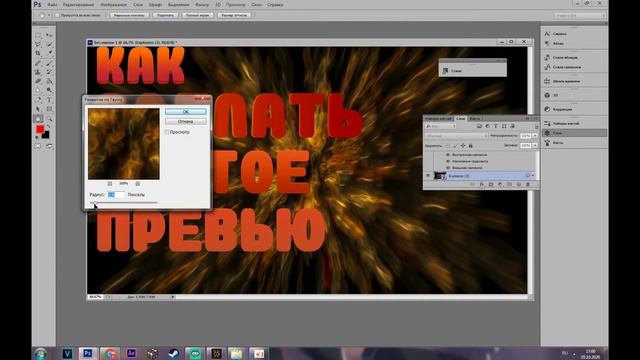640x360 pixels.
Task: Open the Окно menu
Action: pyautogui.click(x=256, y=4)
